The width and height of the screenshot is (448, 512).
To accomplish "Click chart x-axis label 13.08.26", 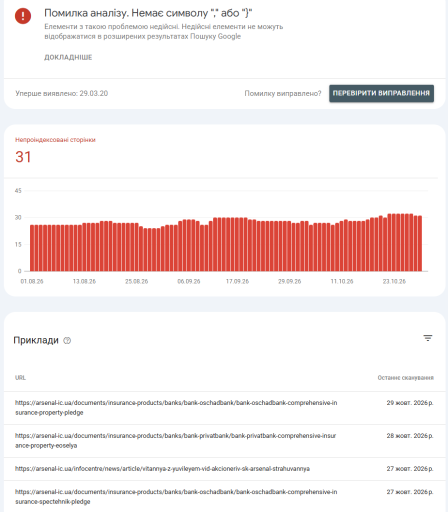I will pyautogui.click(x=84, y=281).
